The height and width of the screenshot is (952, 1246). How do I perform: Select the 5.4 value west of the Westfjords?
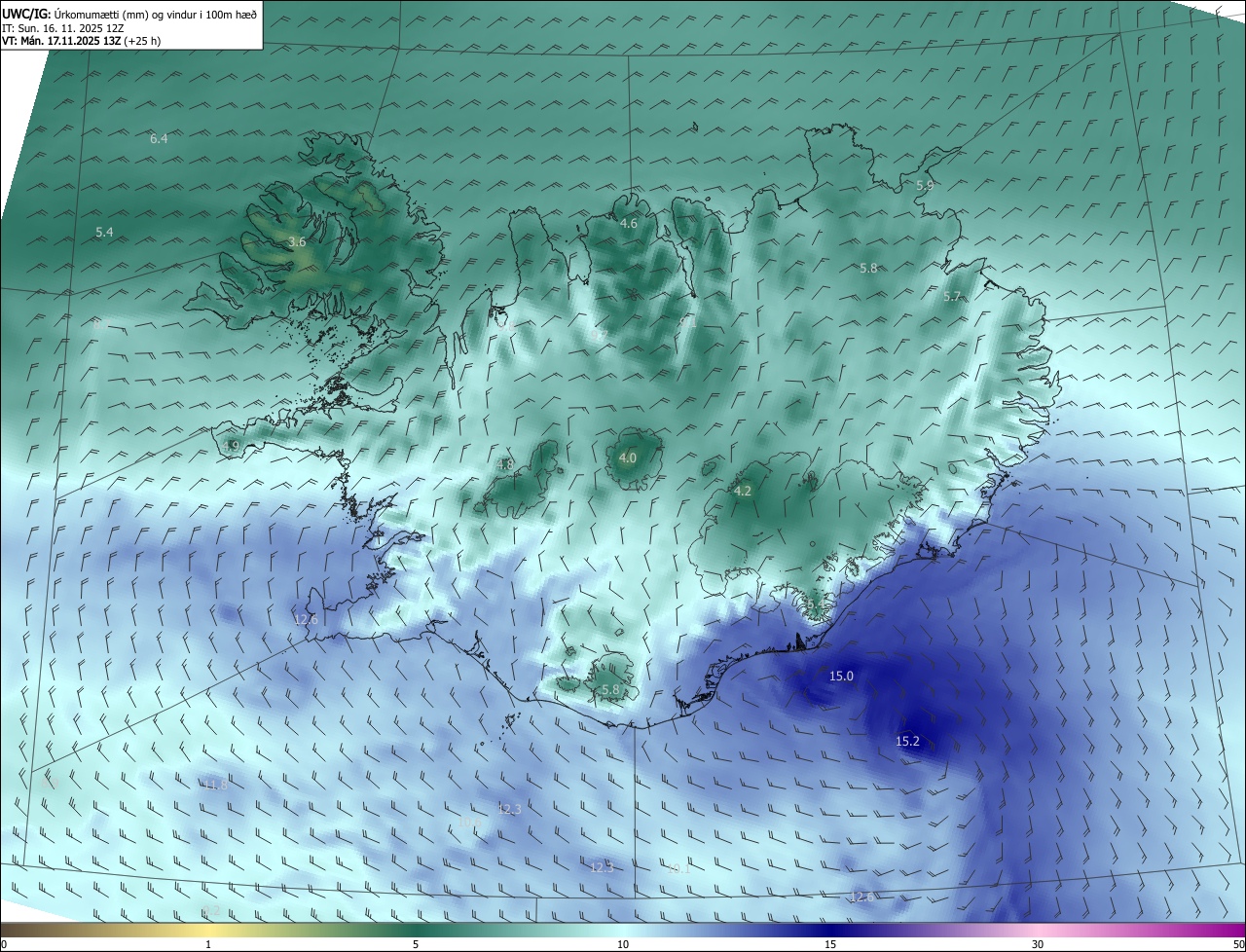[104, 232]
